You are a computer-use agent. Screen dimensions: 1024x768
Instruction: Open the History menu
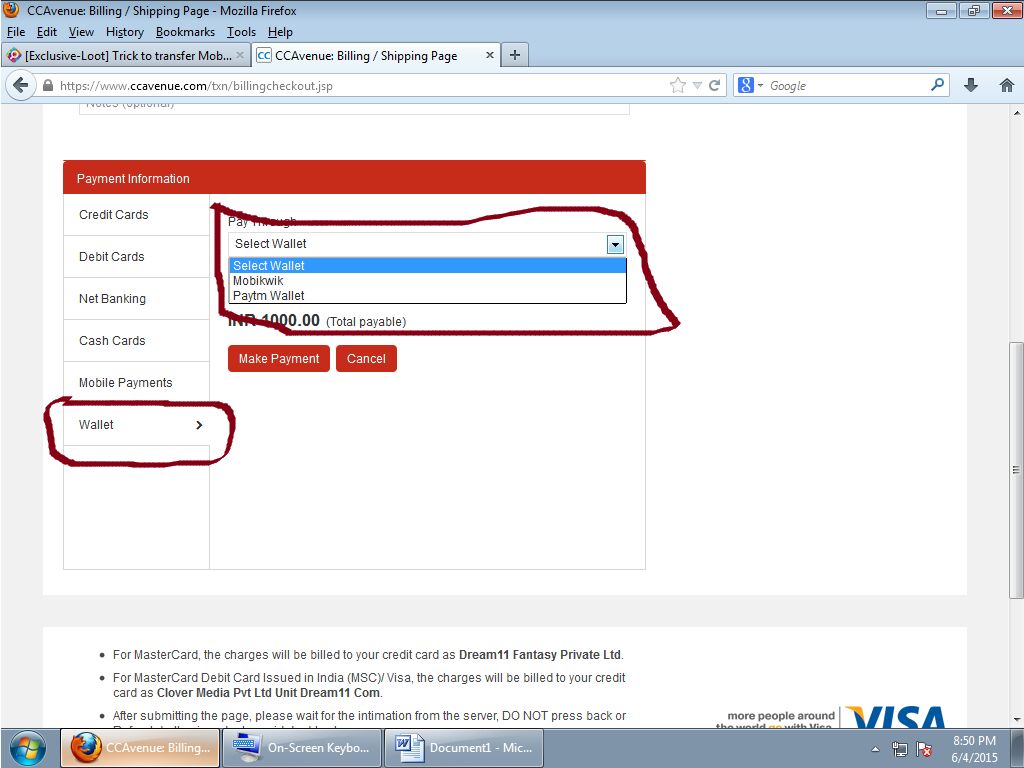pos(125,32)
